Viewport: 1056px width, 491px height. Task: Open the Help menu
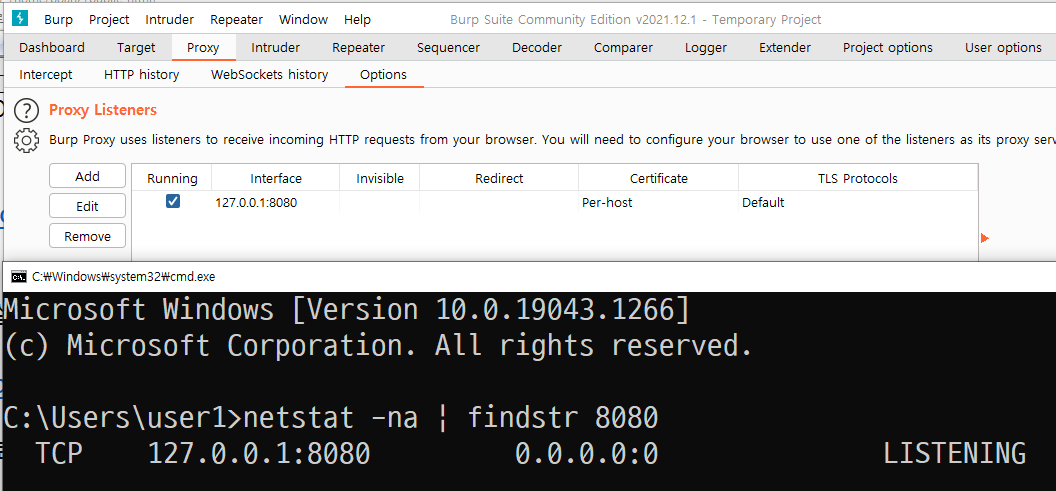coord(357,20)
